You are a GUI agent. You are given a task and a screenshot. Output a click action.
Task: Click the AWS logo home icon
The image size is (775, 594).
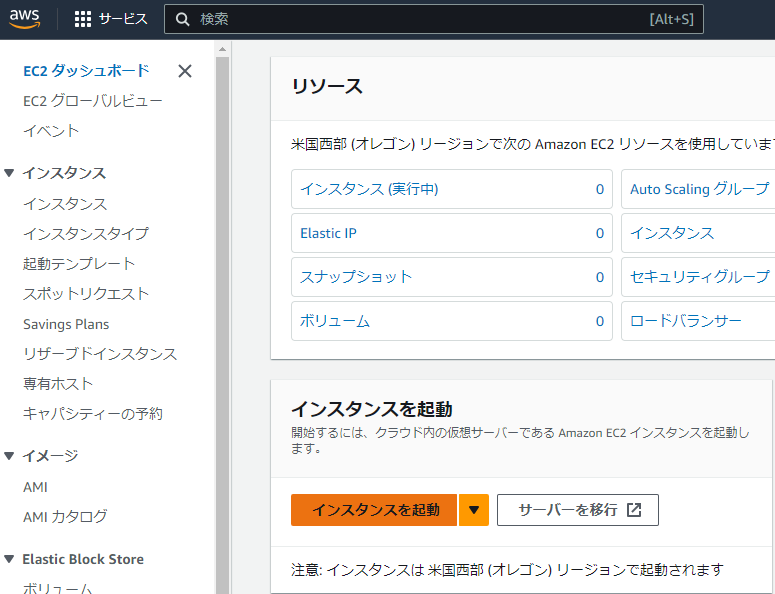coord(24,19)
